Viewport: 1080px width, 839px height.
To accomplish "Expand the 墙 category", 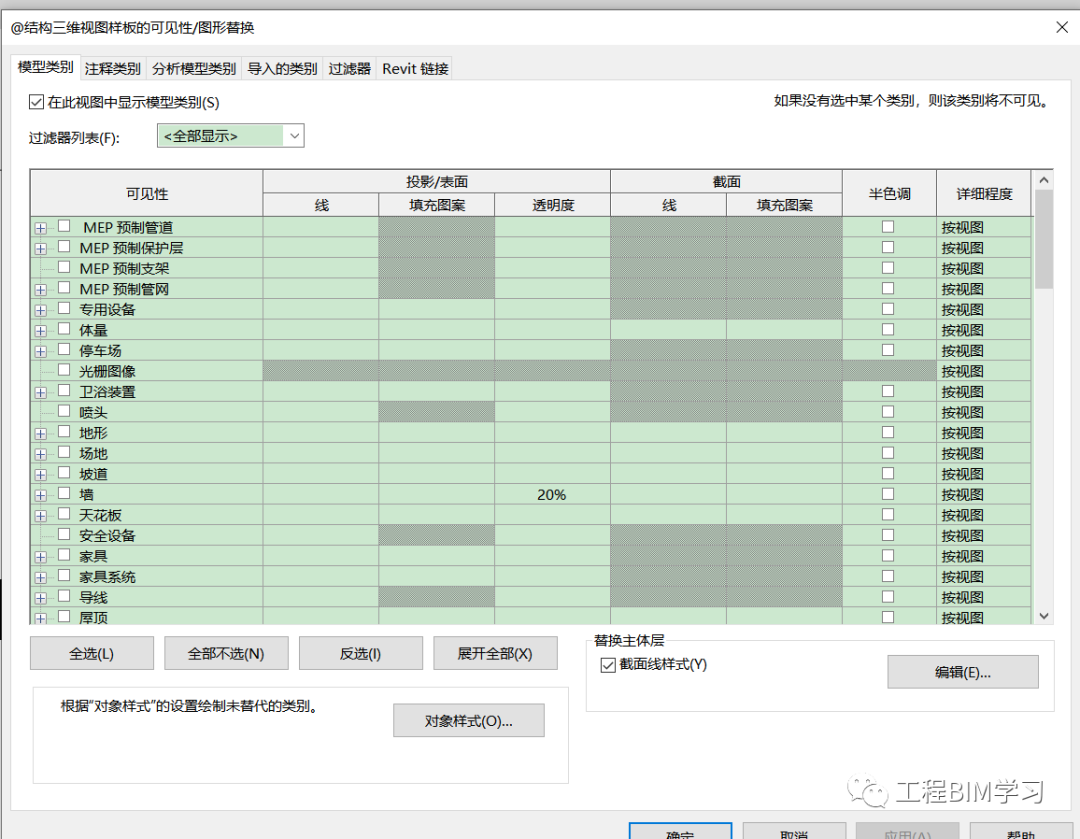I will coord(41,496).
